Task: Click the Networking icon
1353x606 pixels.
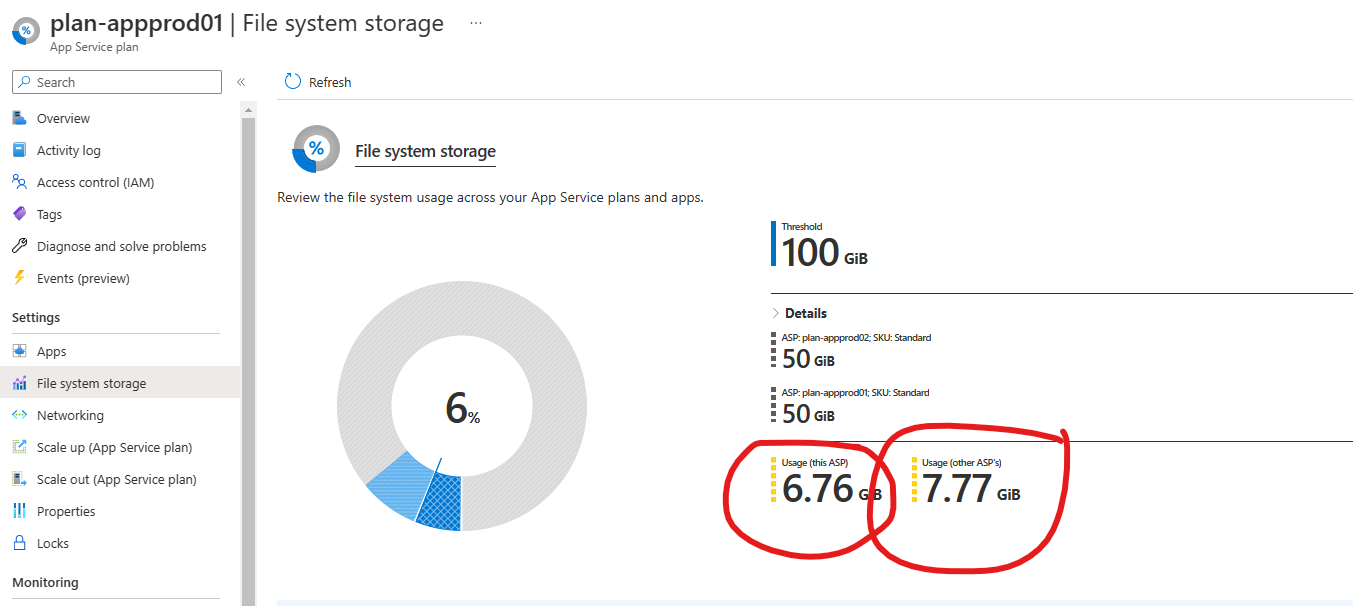Action: pyautogui.click(x=19, y=415)
